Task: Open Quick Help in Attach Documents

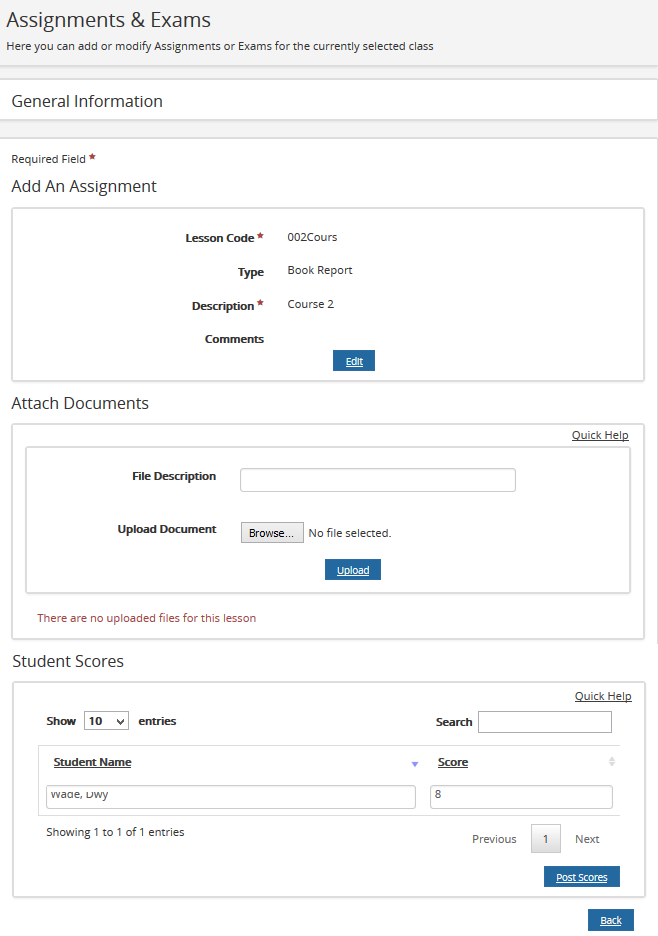Action: pos(600,435)
